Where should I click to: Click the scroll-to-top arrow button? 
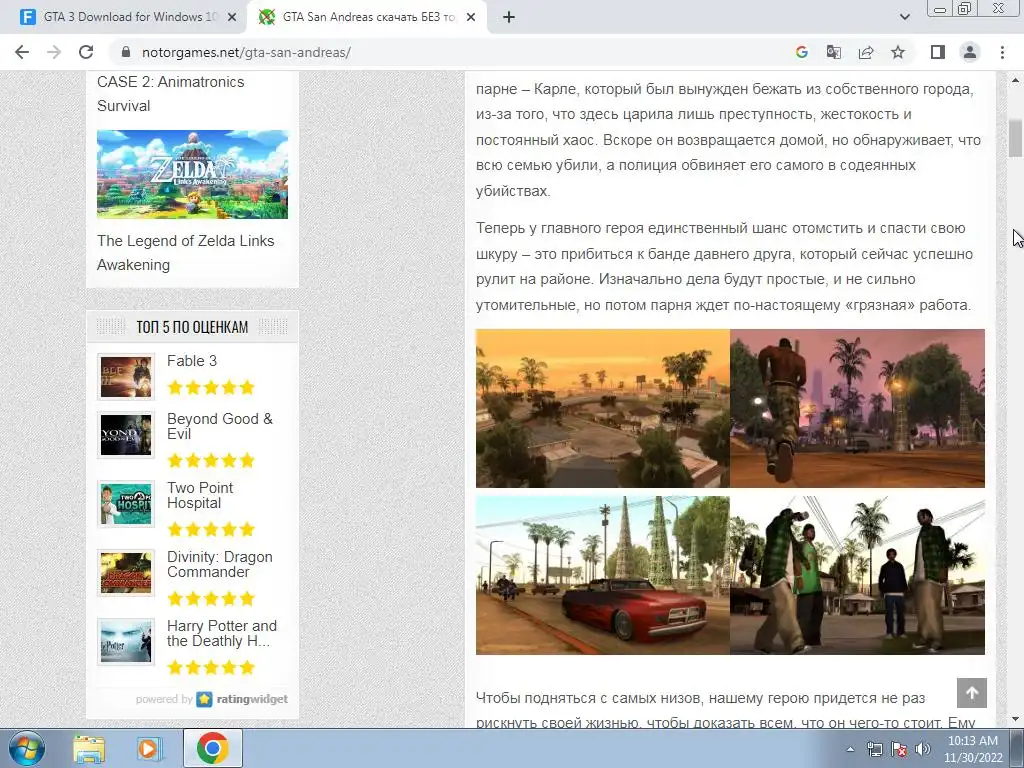pos(972,693)
